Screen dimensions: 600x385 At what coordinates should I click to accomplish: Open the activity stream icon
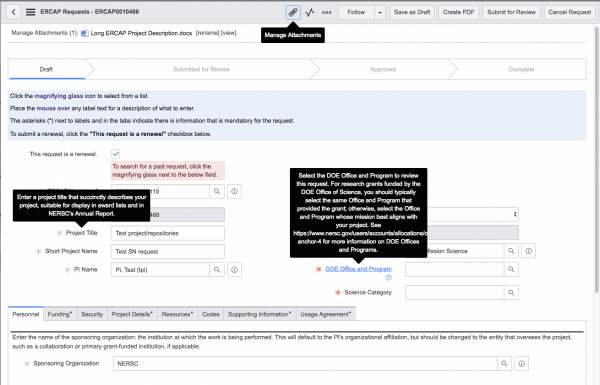(310, 12)
